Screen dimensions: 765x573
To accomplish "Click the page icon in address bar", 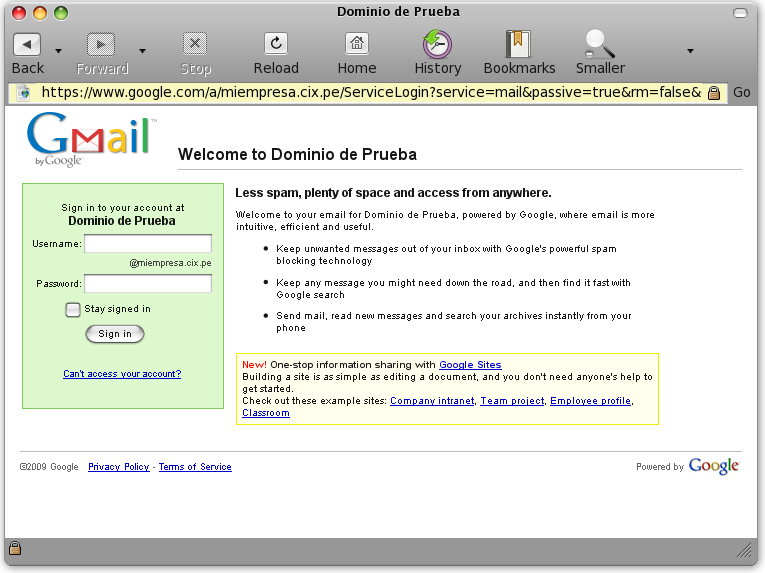I will [x=23, y=92].
